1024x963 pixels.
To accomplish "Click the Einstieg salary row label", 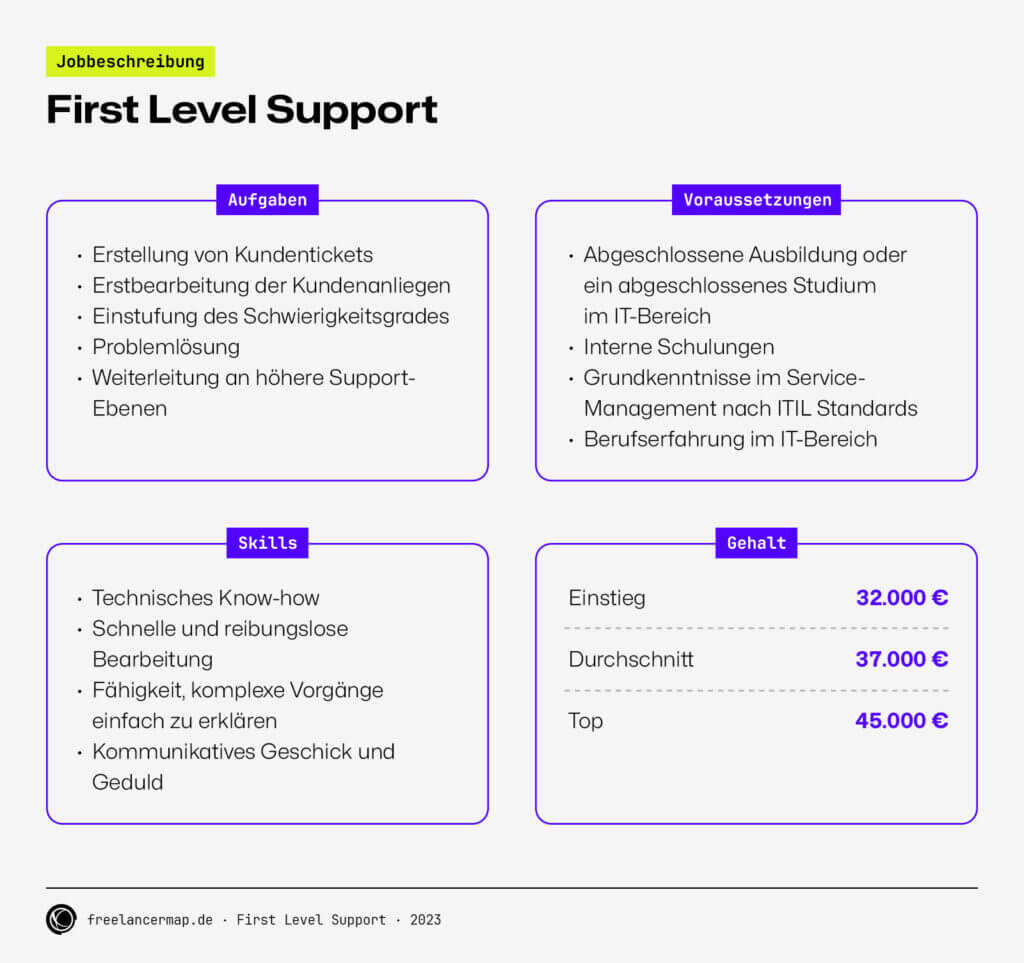I will pyautogui.click(x=607, y=598).
